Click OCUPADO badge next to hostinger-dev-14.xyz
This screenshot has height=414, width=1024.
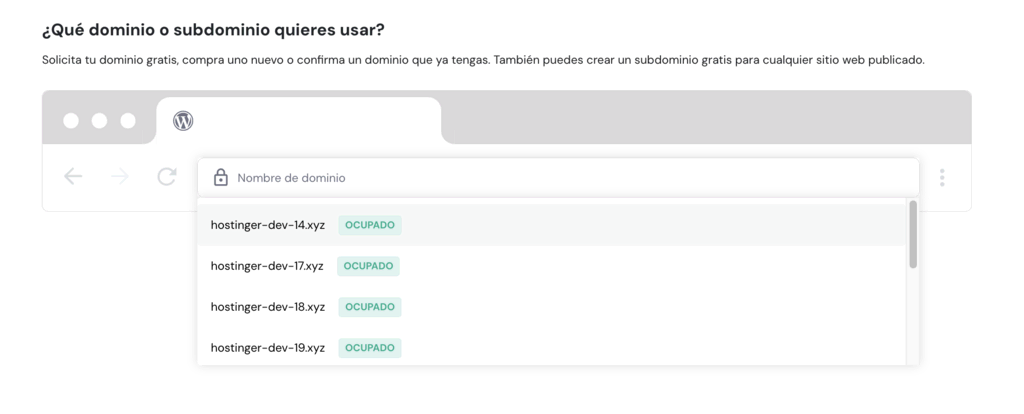point(370,225)
